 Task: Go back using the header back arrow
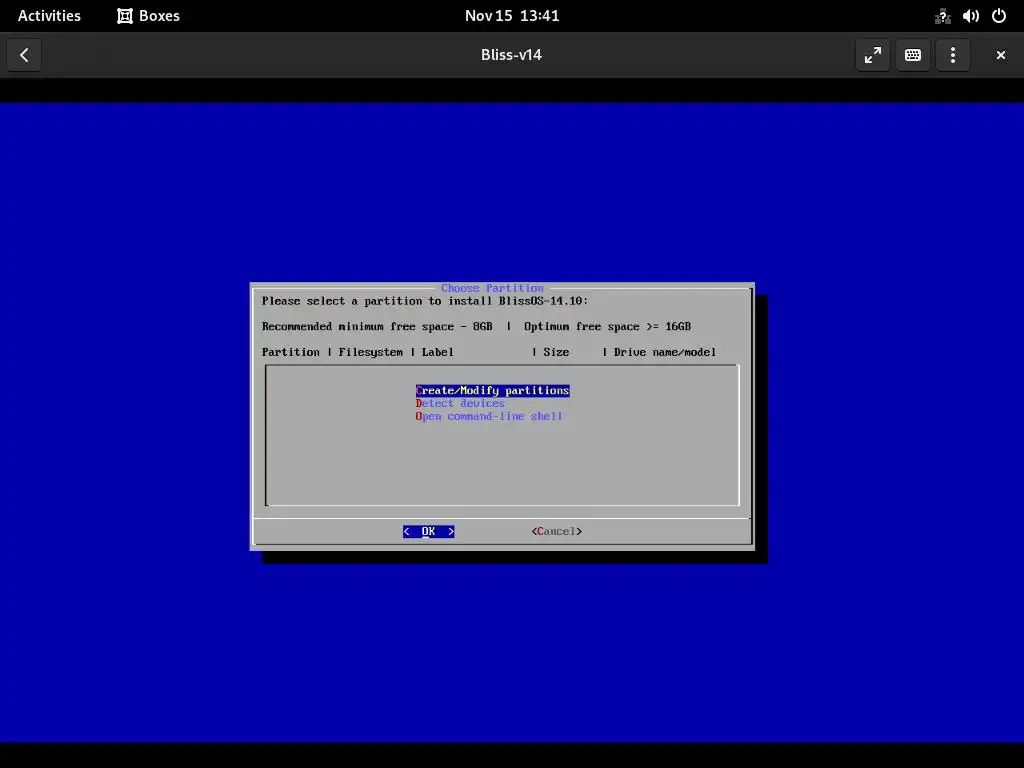[24, 55]
